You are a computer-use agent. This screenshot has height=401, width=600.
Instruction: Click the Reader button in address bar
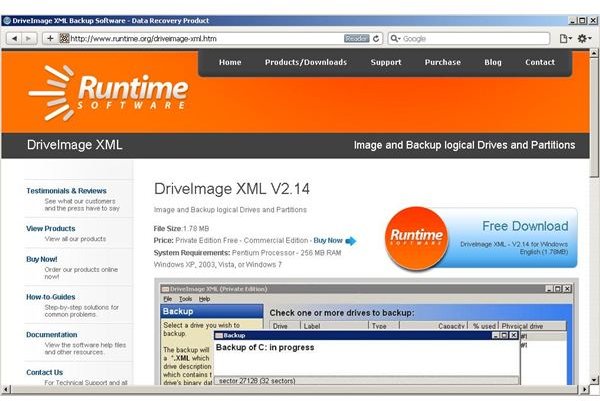click(357, 38)
